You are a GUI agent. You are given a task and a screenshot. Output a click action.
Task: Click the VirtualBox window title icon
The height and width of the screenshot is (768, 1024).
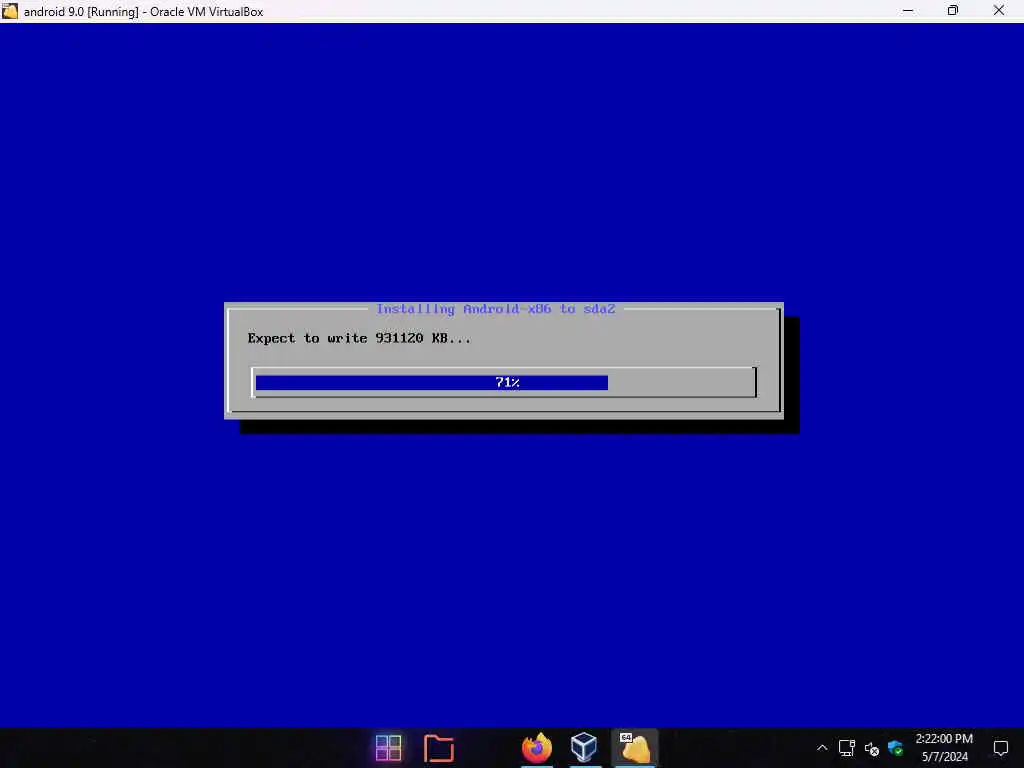tap(10, 11)
